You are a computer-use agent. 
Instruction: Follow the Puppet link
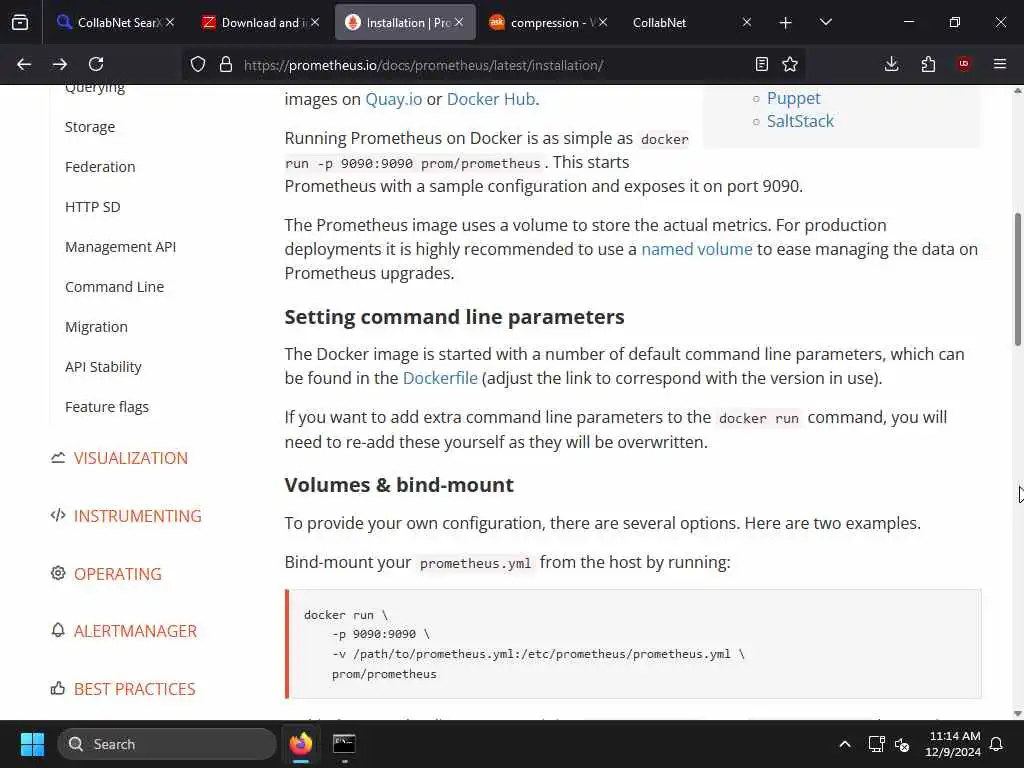793,98
